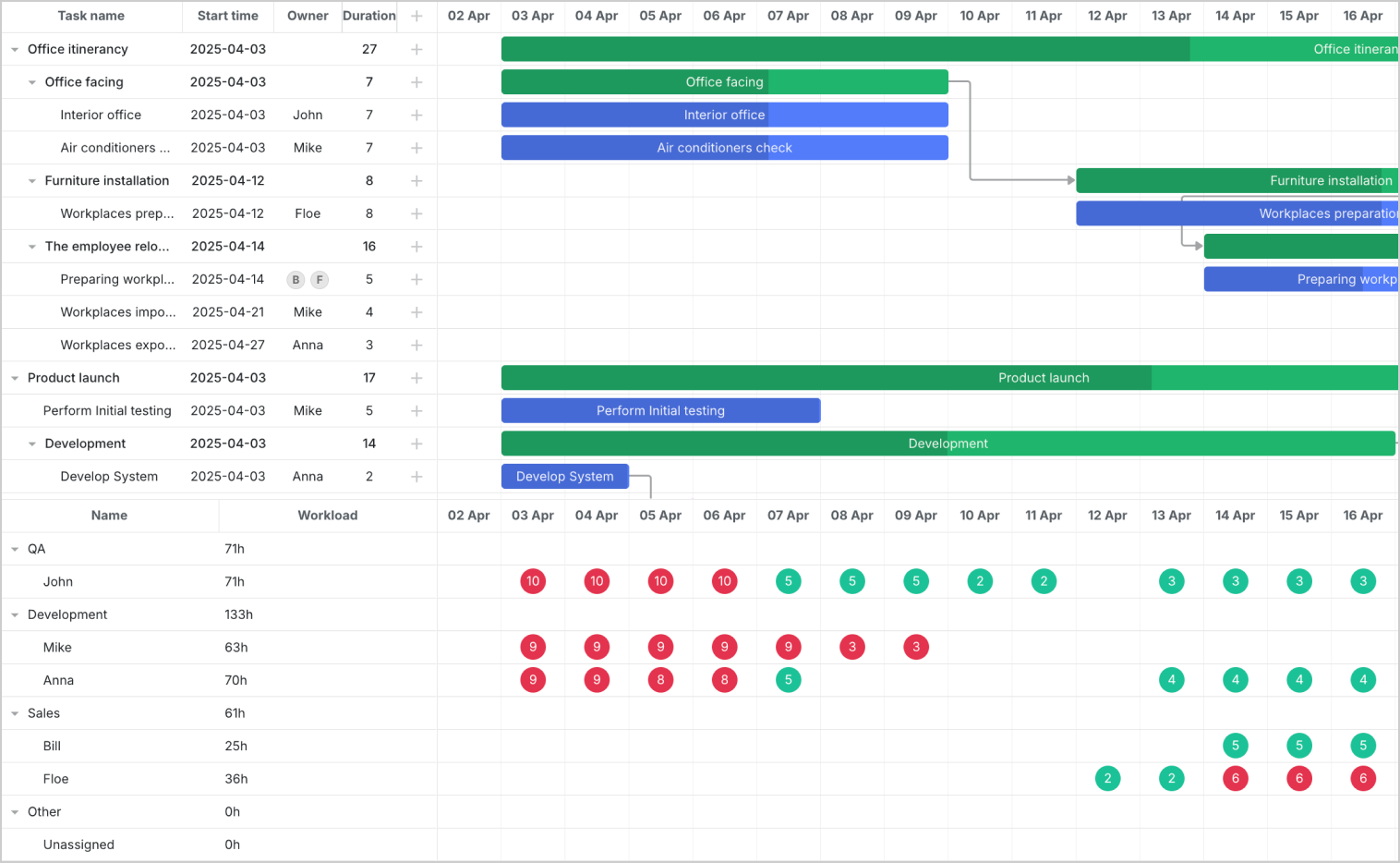Click the start time cell of Workplaces export
The height and width of the screenshot is (863, 1400).
228,345
